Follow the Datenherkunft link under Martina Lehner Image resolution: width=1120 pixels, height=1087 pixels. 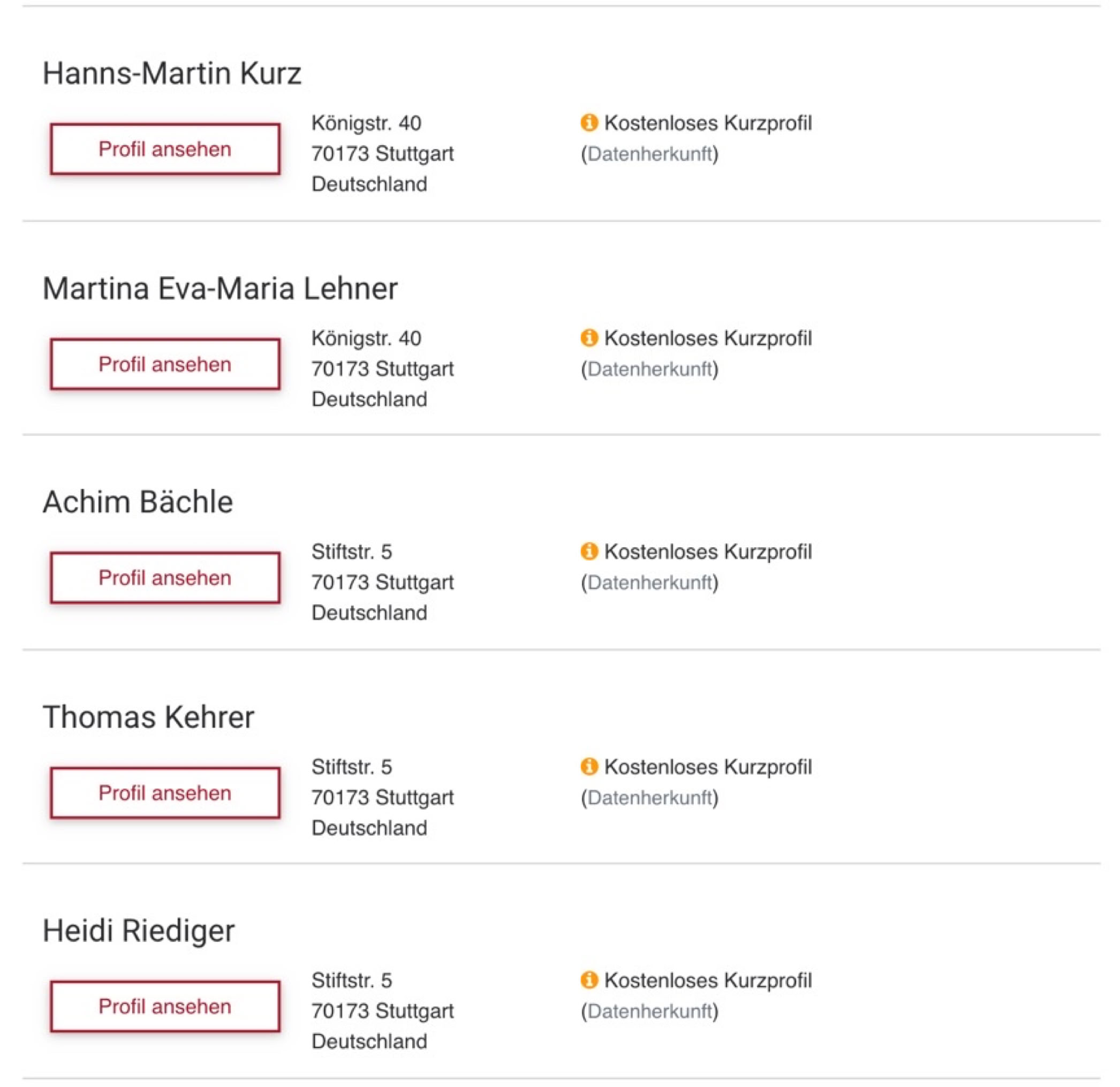650,368
